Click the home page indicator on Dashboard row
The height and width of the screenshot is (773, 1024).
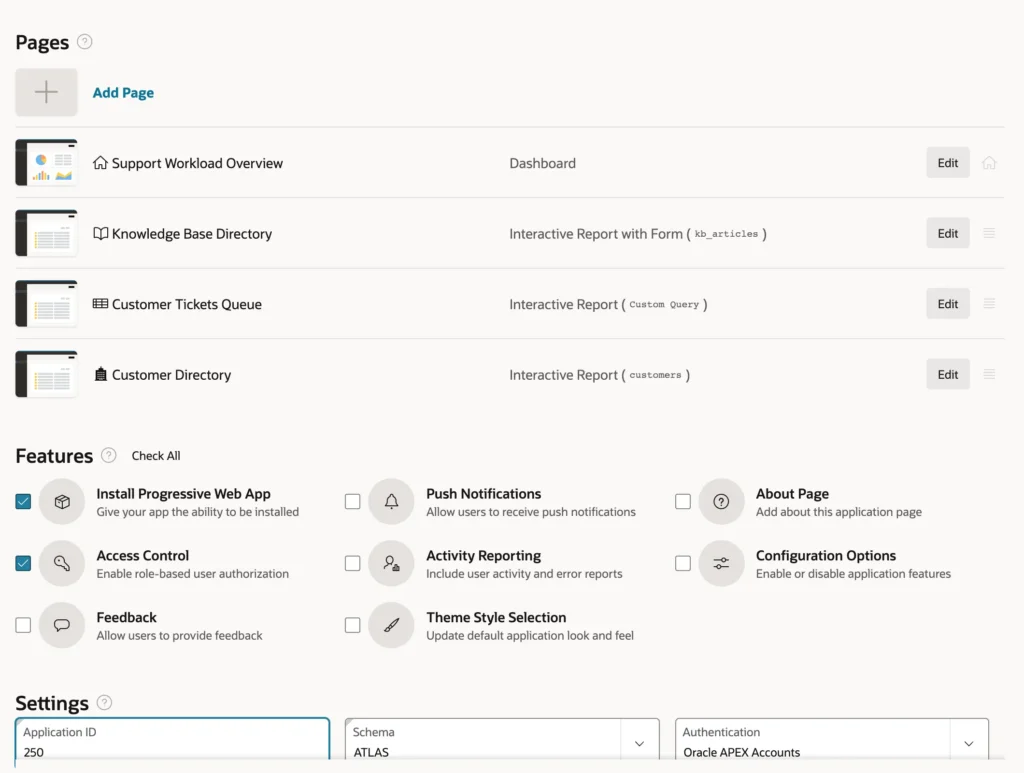[989, 163]
